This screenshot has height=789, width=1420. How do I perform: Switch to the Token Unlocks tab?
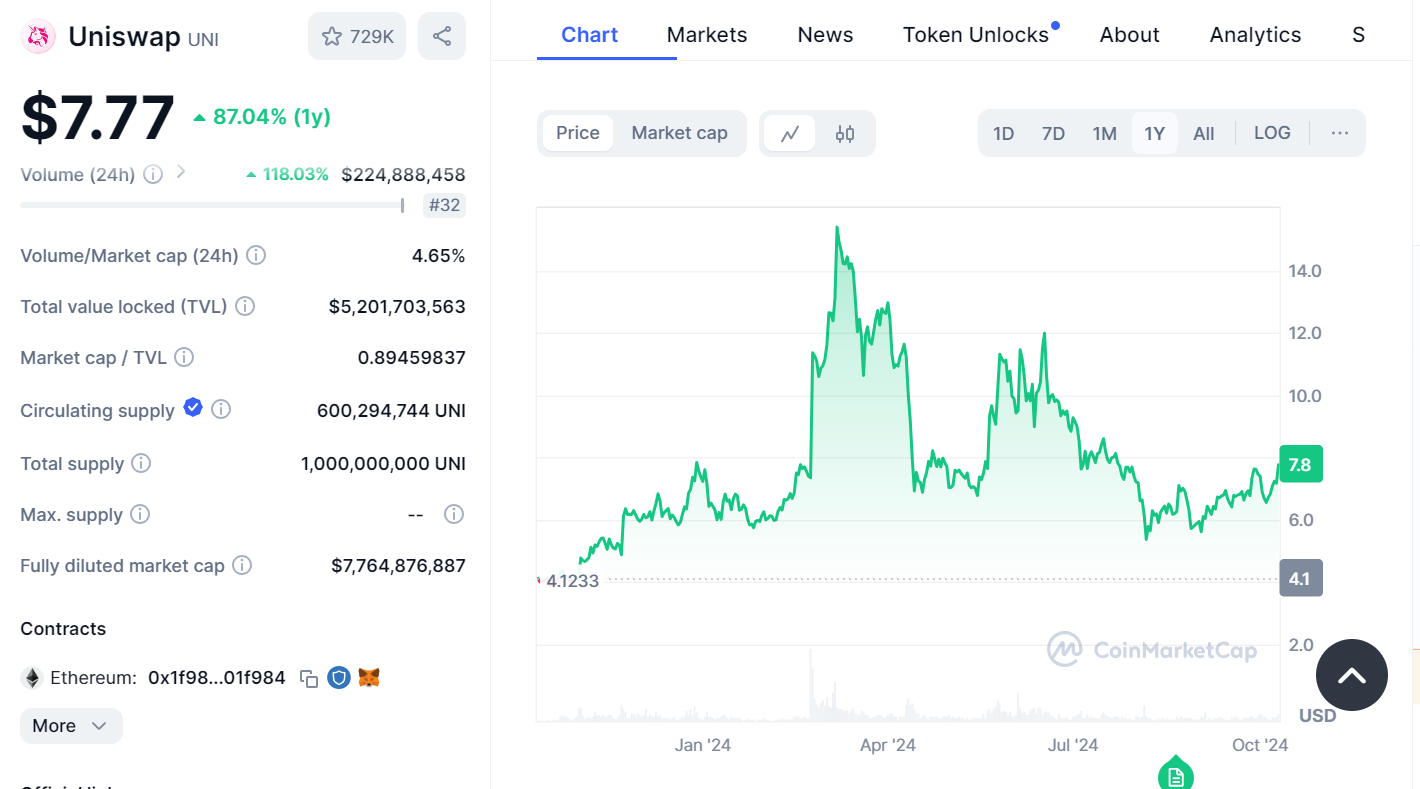tap(975, 35)
